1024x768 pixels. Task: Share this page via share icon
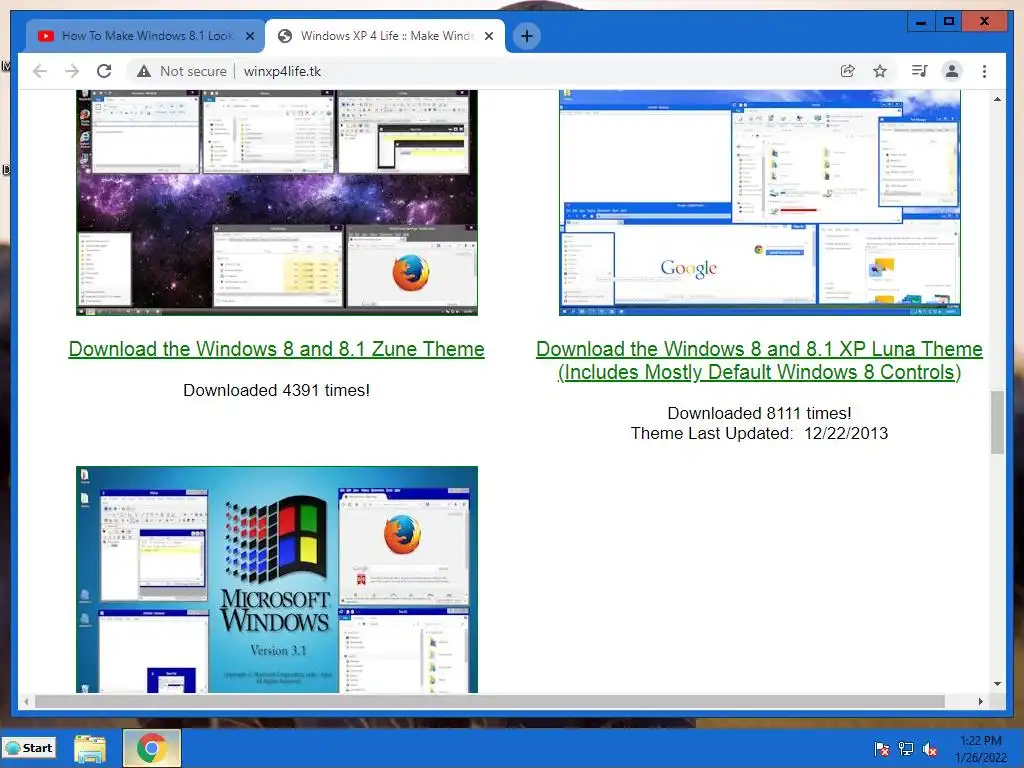[x=848, y=71]
